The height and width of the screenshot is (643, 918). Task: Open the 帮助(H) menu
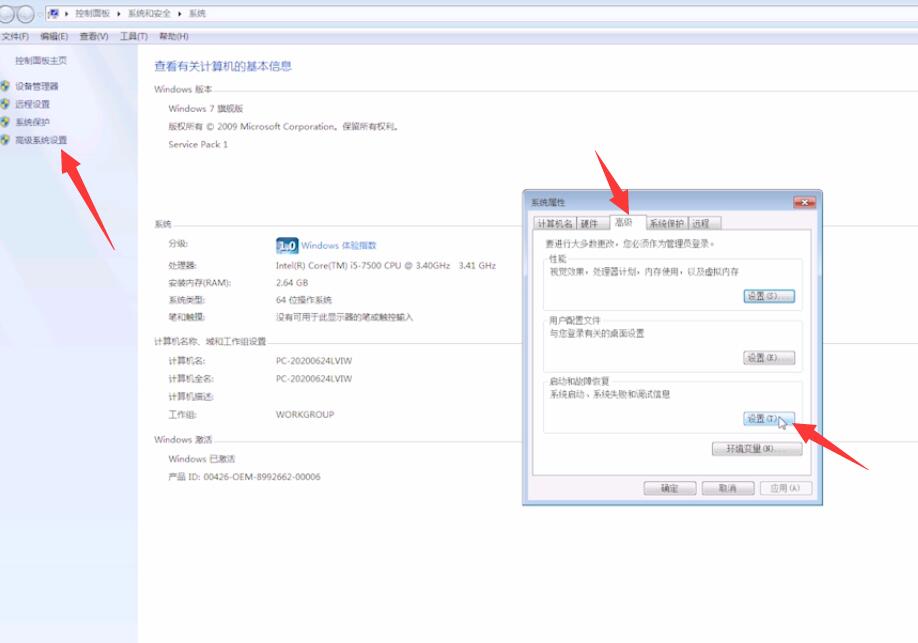point(174,36)
